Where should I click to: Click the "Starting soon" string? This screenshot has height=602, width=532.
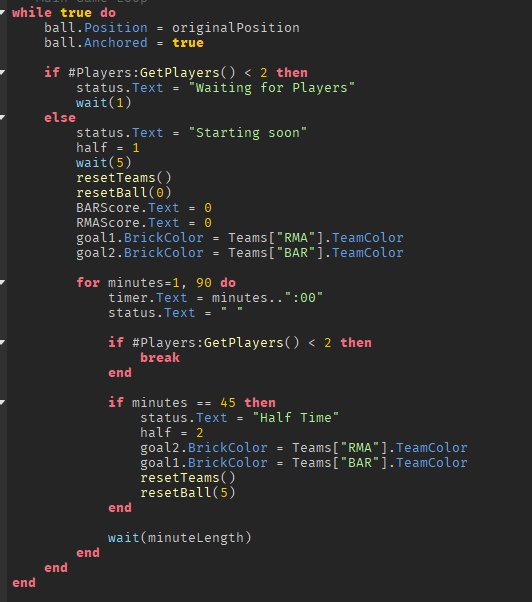click(248, 133)
